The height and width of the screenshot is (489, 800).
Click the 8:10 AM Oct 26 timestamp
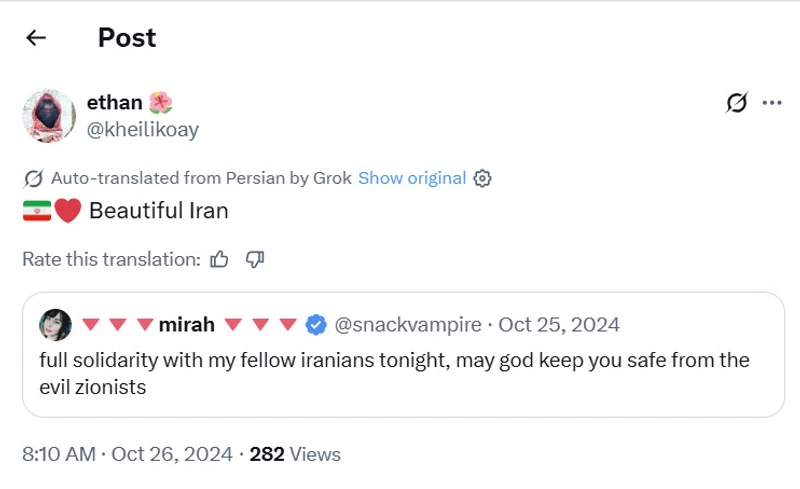pos(126,454)
